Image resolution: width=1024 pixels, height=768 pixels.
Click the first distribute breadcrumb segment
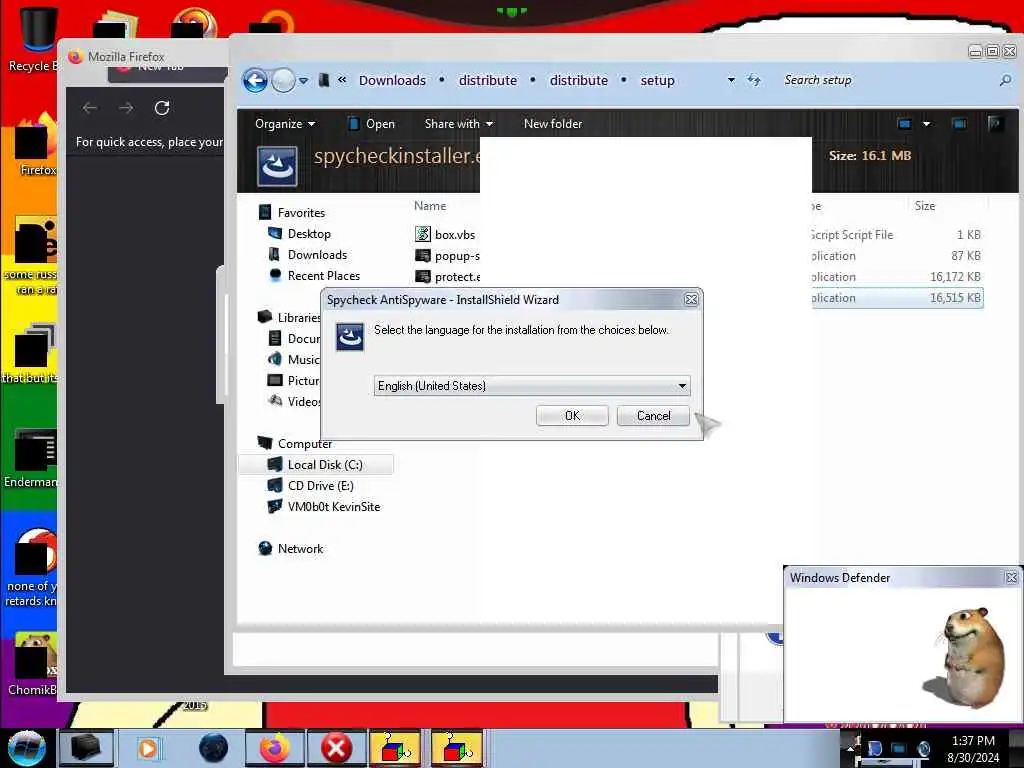tap(488, 80)
